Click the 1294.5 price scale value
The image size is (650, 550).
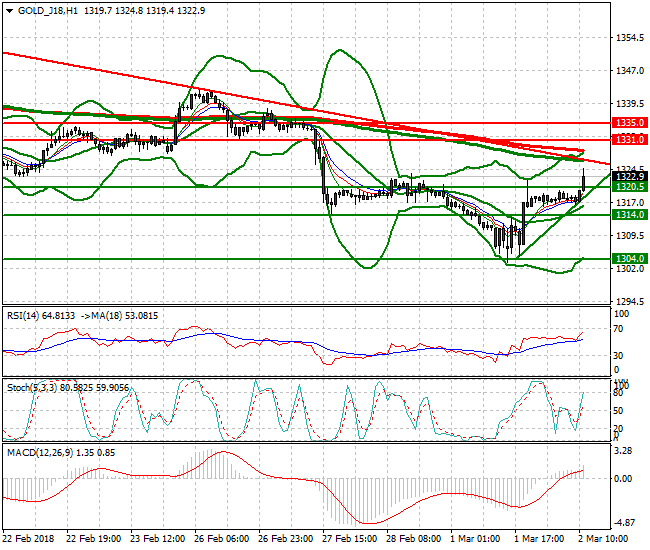tap(630, 301)
